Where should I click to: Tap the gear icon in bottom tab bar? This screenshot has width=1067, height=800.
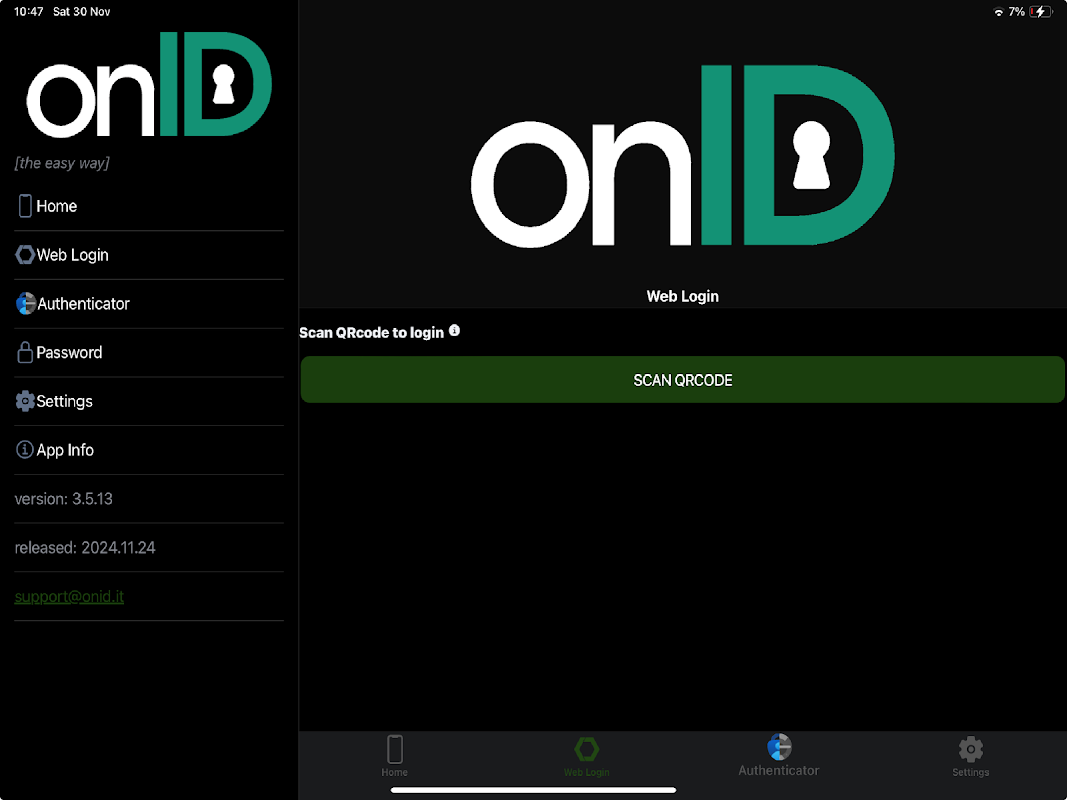pos(970,749)
